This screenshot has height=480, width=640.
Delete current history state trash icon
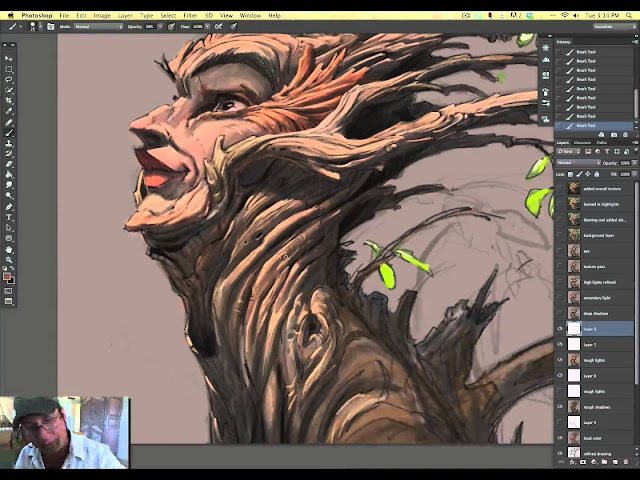(x=626, y=135)
